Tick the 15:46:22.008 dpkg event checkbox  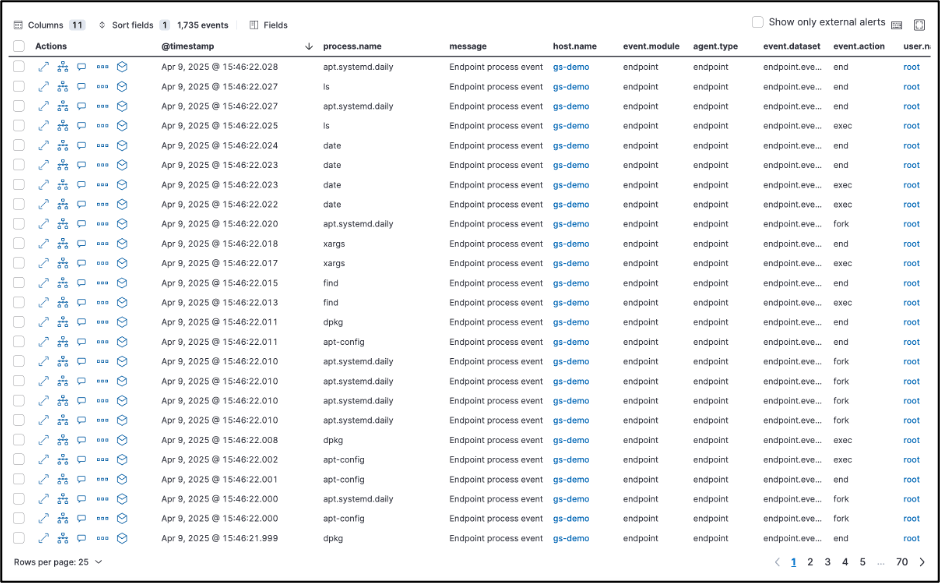(x=19, y=440)
